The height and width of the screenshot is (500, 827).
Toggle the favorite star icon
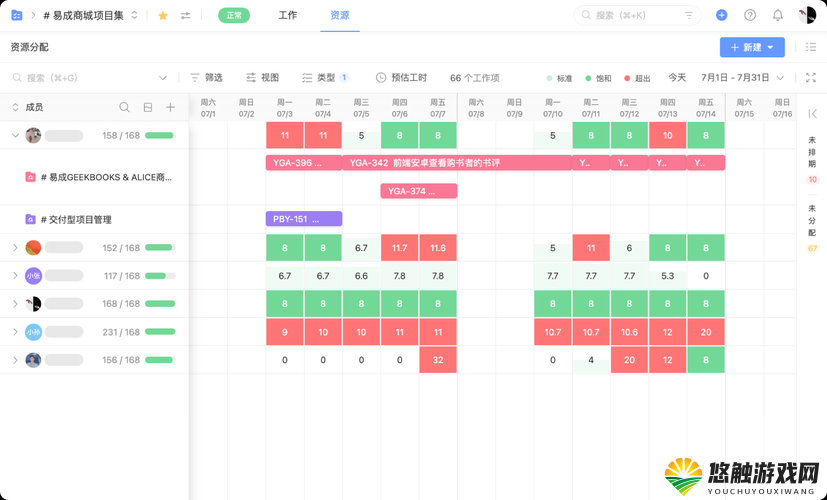[163, 16]
